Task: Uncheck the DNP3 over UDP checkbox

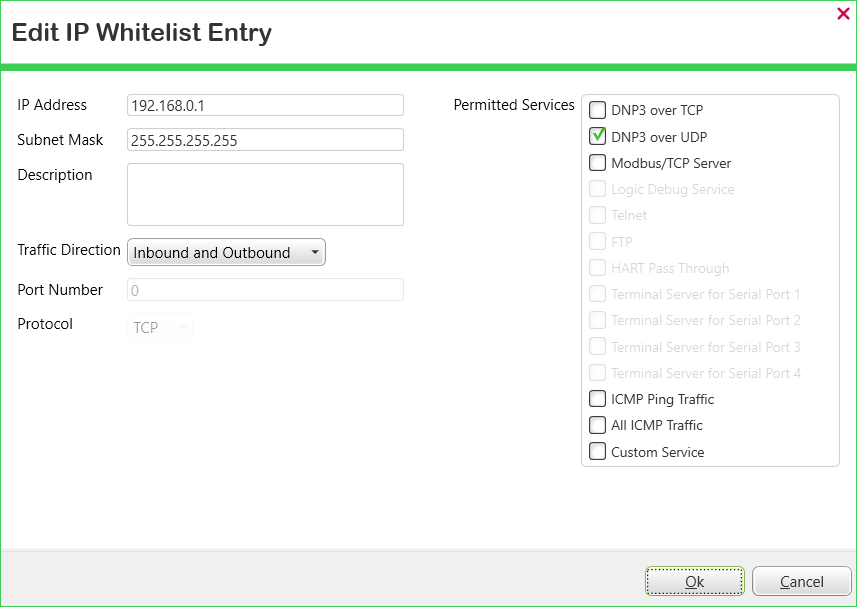Action: 598,137
